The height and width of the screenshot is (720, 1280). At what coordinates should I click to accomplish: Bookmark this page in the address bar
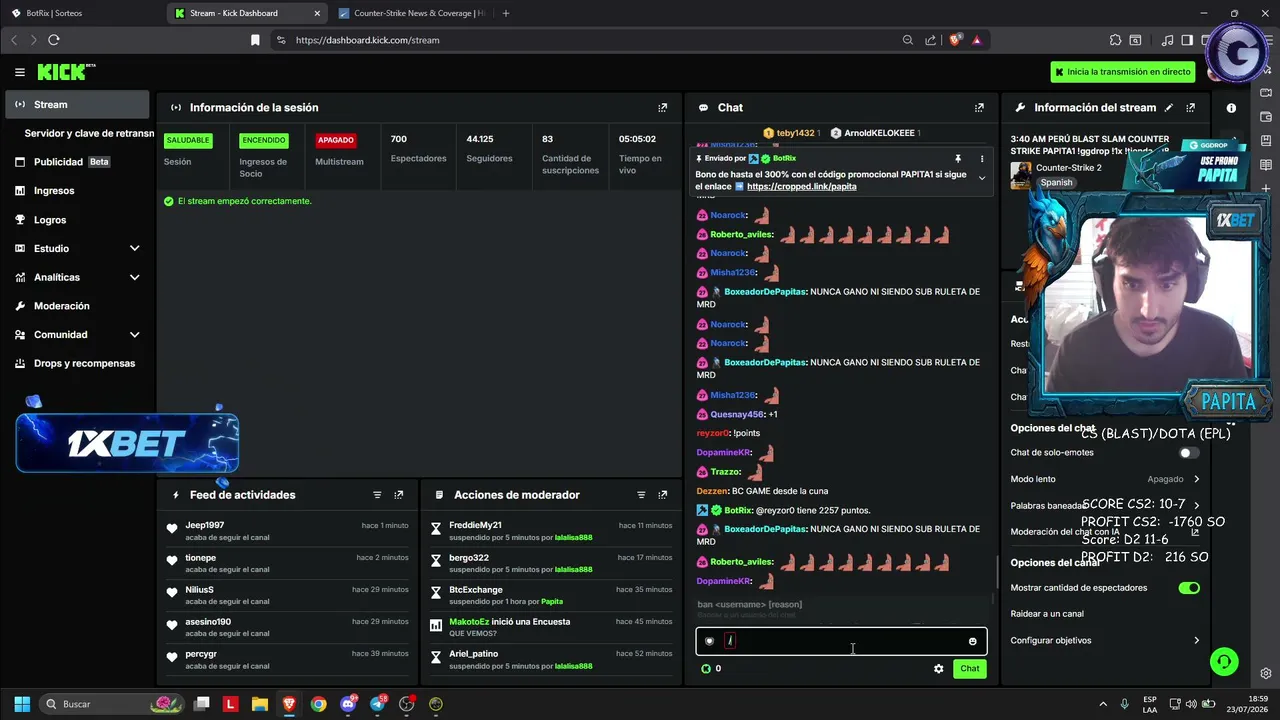click(255, 40)
